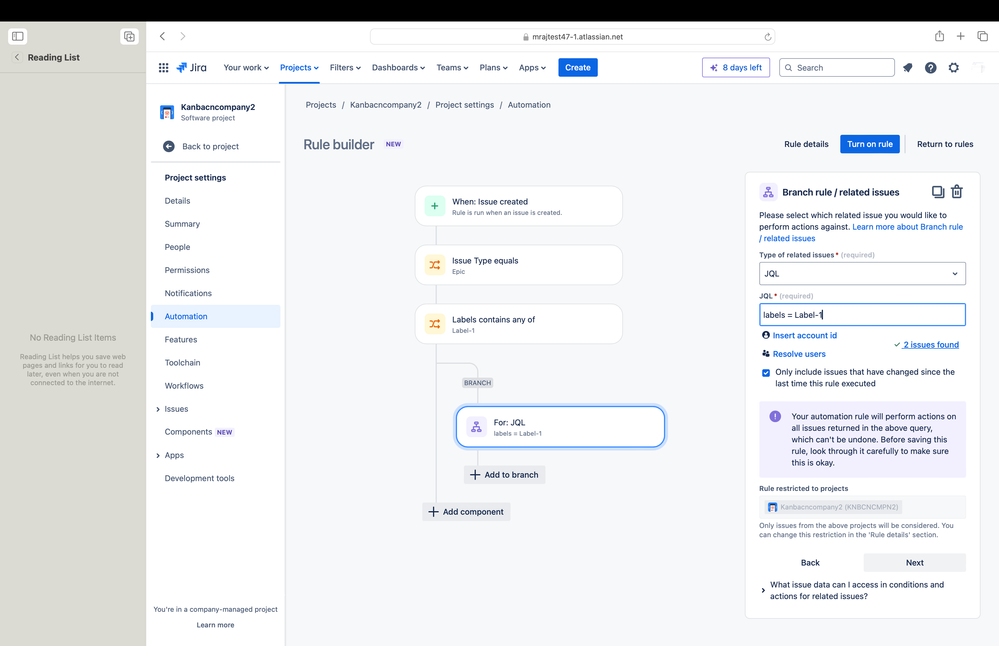Click the Add to branch button
999x646 pixels.
[505, 475]
